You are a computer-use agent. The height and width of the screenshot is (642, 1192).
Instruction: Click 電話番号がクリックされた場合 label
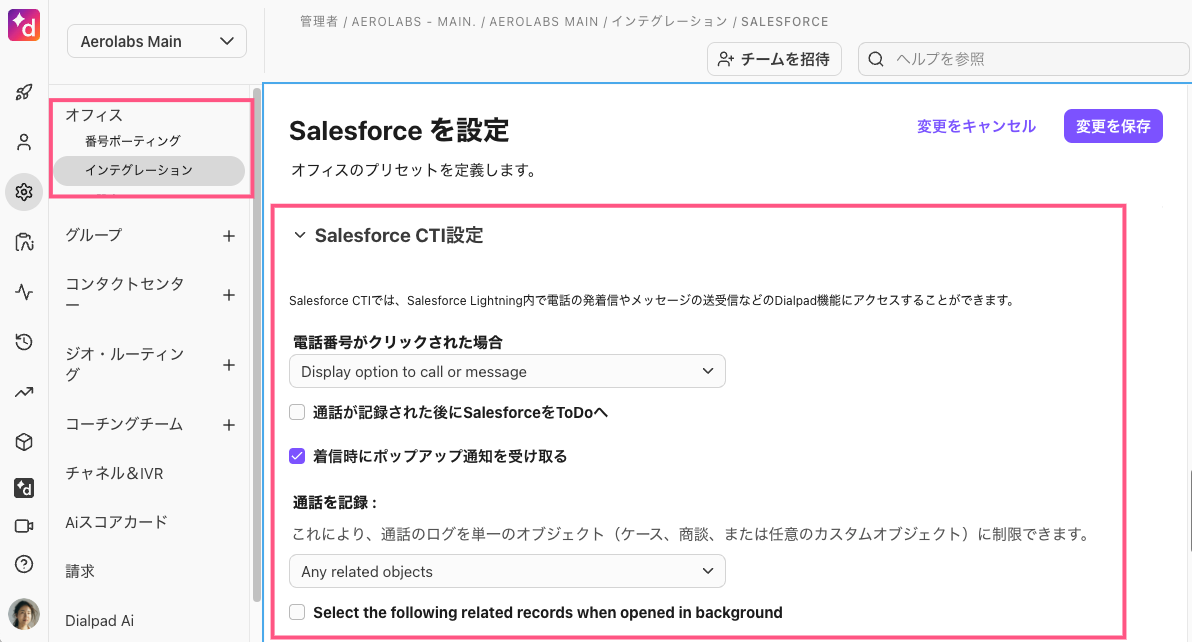(398, 343)
